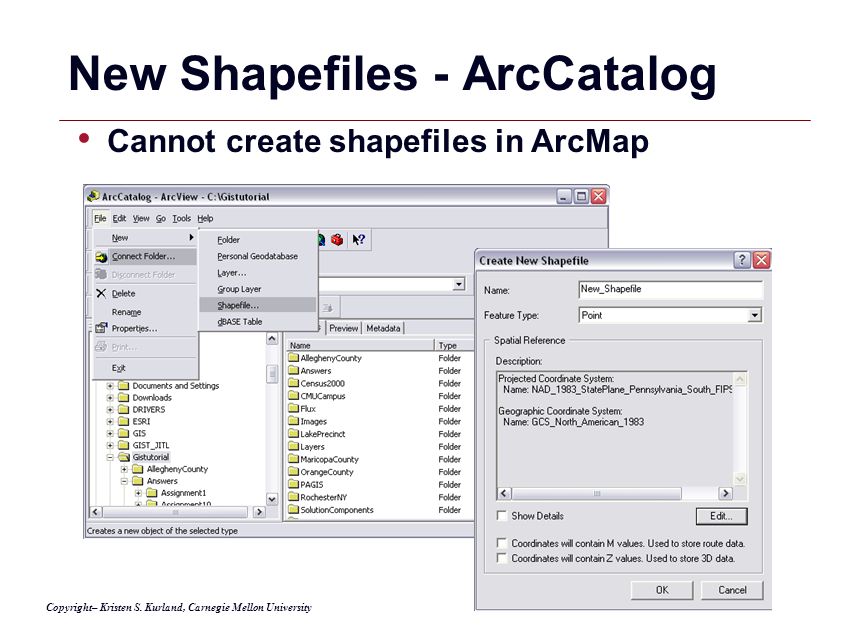This screenshot has width=853, height=640.
Task: Expand the Documents and Settings tree node
Action: pyautogui.click(x=110, y=385)
